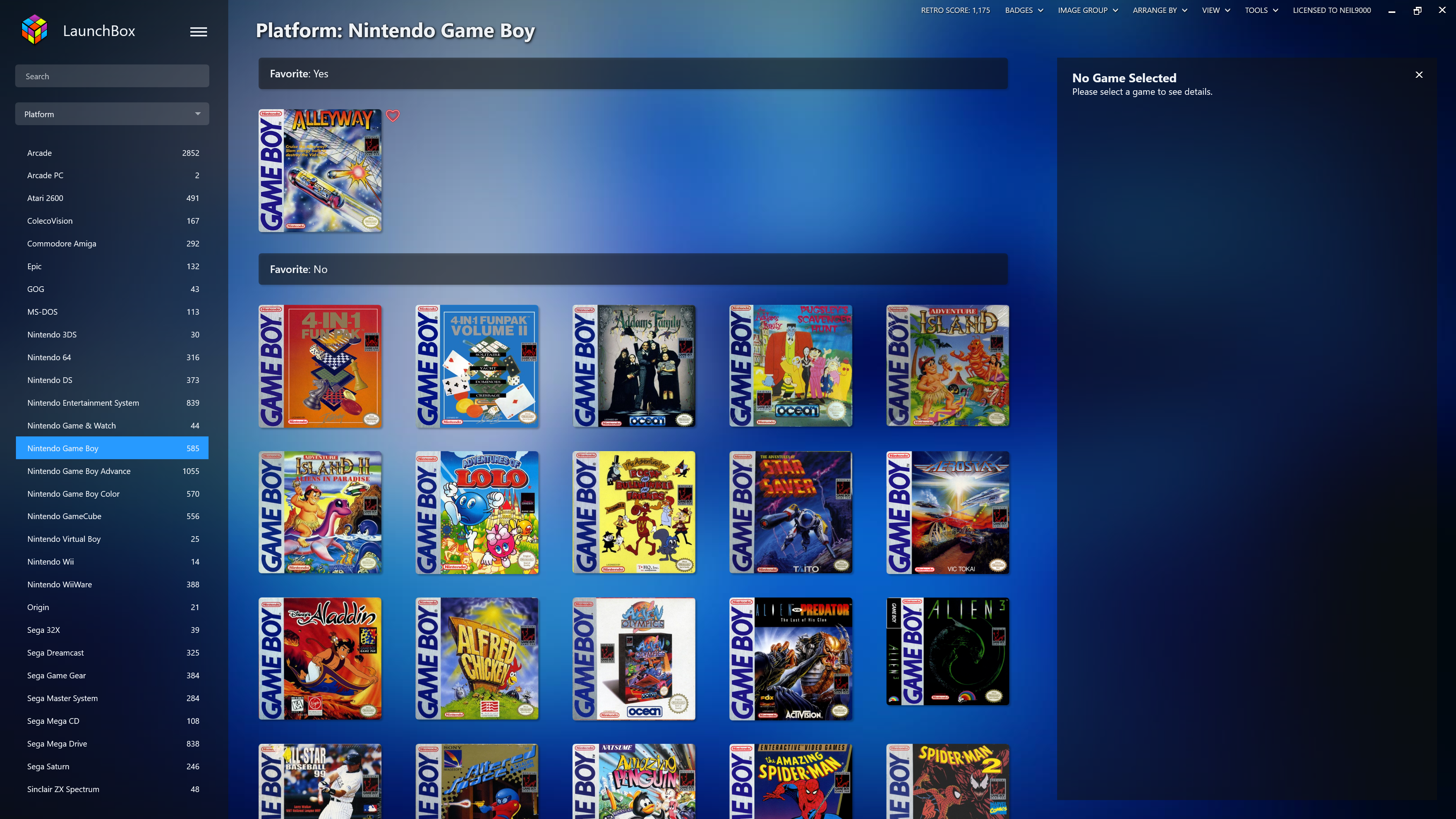Screen dimensions: 1456x819
Task: Select Commodore Amiga platform
Action: click(112, 243)
